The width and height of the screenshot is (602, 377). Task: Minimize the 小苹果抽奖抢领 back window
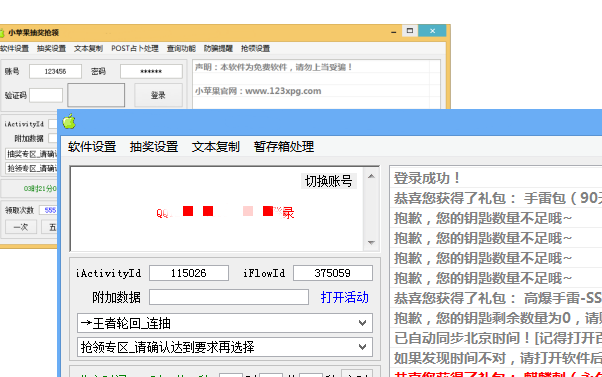coord(394,31)
